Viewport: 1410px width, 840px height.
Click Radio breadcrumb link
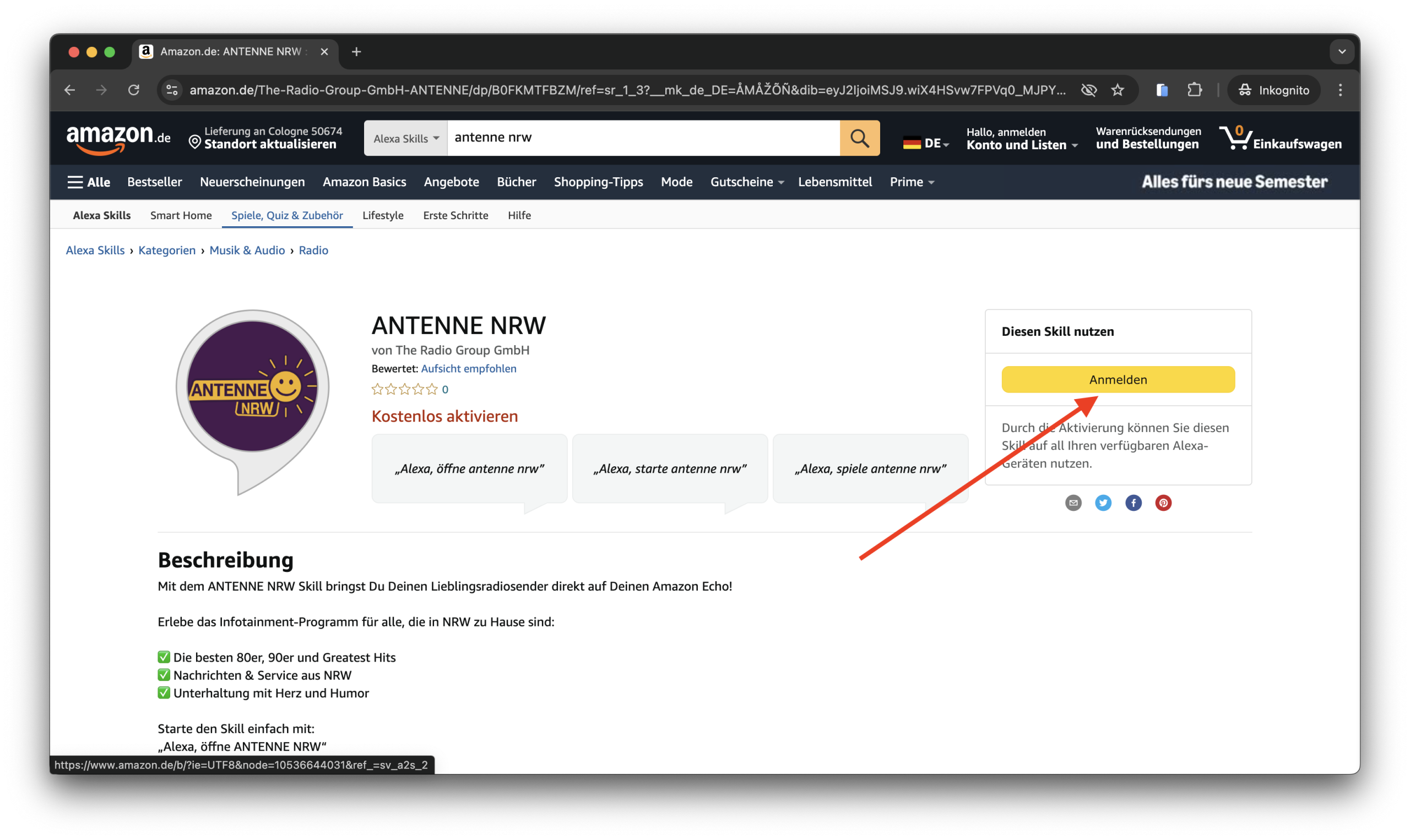[x=313, y=250]
